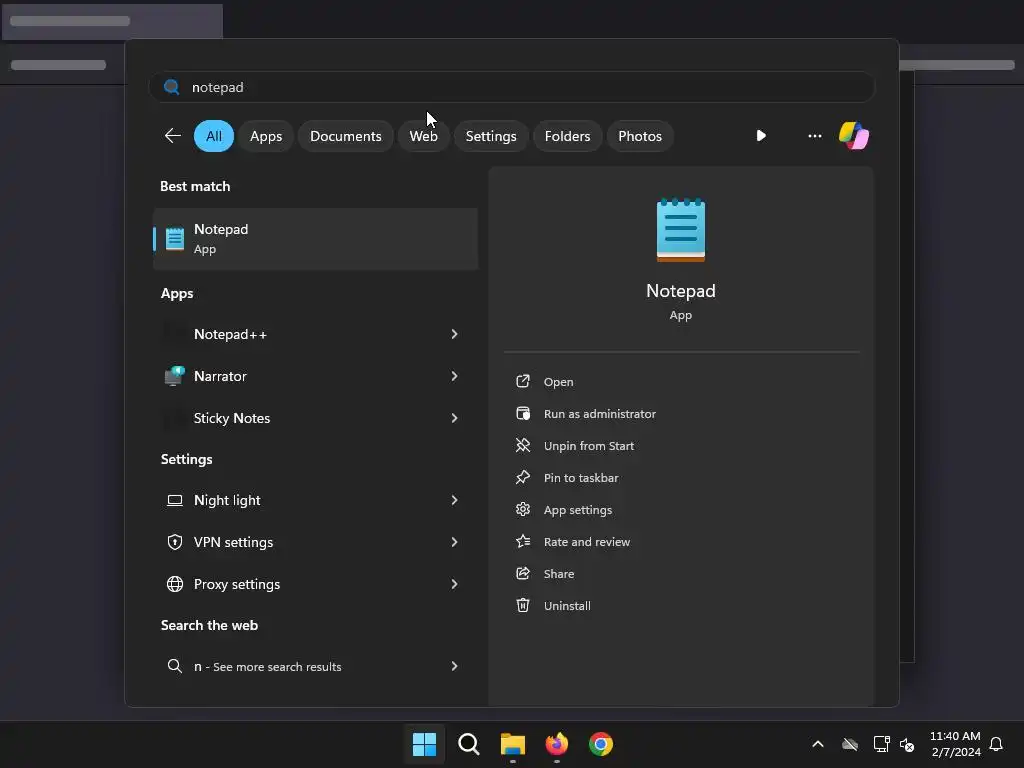The height and width of the screenshot is (768, 1024).
Task: Click the Run as administrator shield icon
Action: pos(522,413)
